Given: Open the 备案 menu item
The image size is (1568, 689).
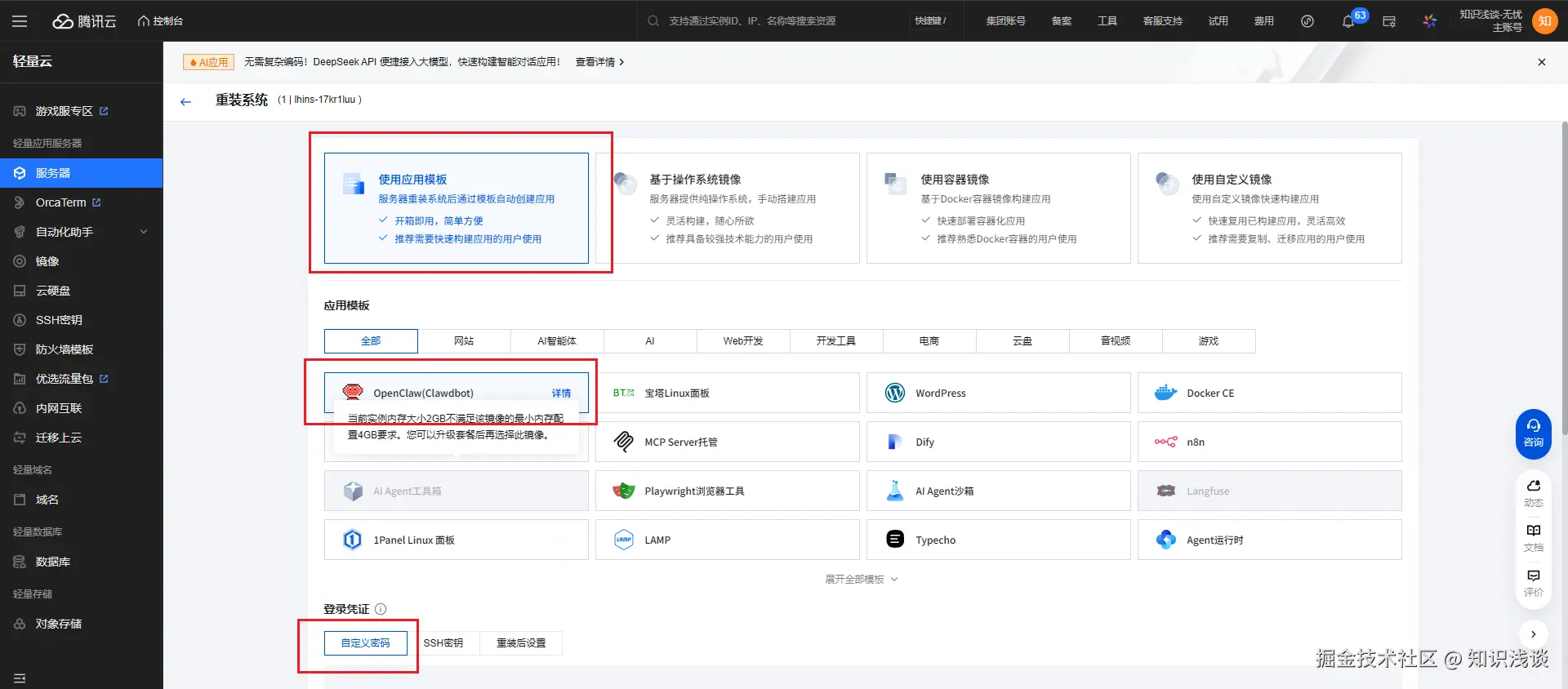Looking at the screenshot, I should tap(1062, 21).
